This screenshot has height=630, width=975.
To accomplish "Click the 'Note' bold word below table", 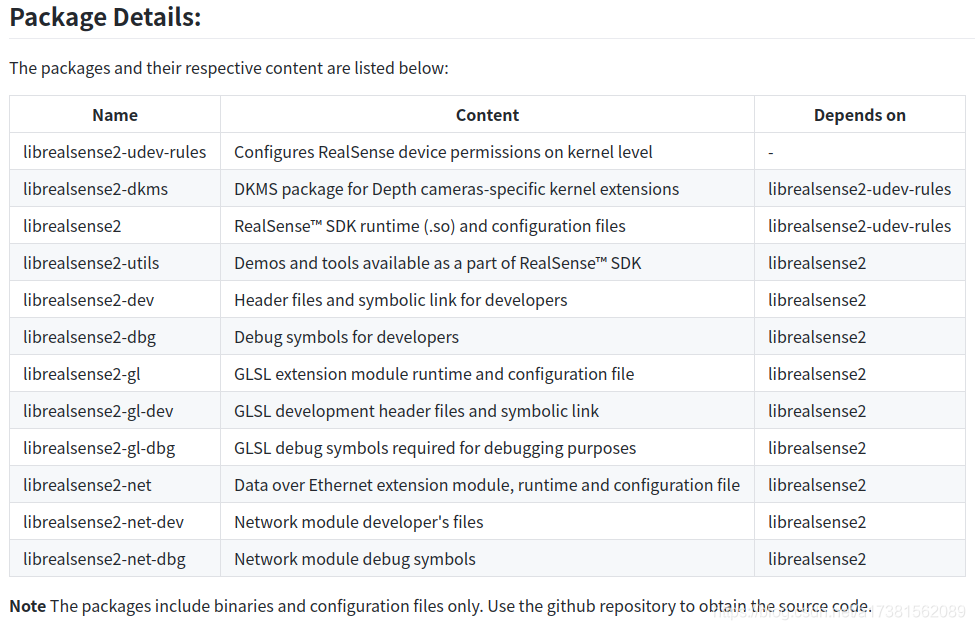I will [27, 606].
